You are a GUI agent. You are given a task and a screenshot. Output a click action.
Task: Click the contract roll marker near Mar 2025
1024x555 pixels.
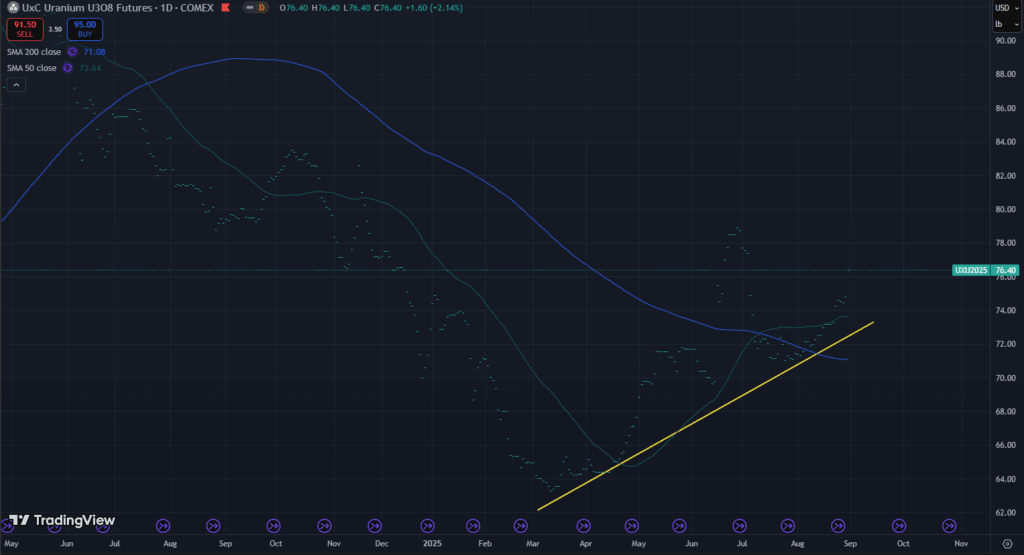[x=520, y=525]
